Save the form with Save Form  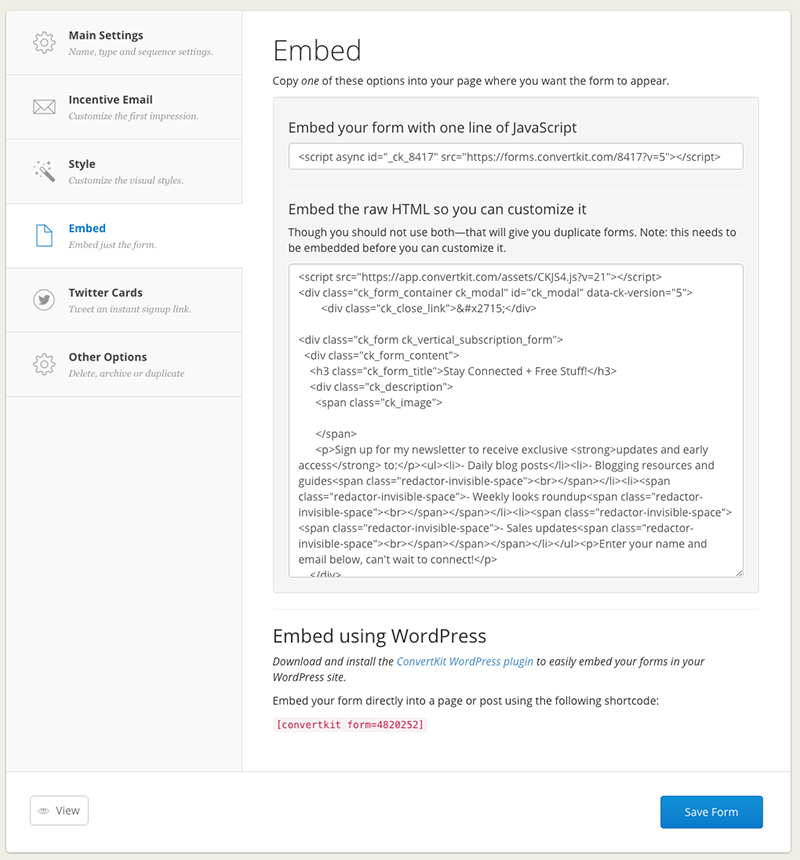coord(711,812)
